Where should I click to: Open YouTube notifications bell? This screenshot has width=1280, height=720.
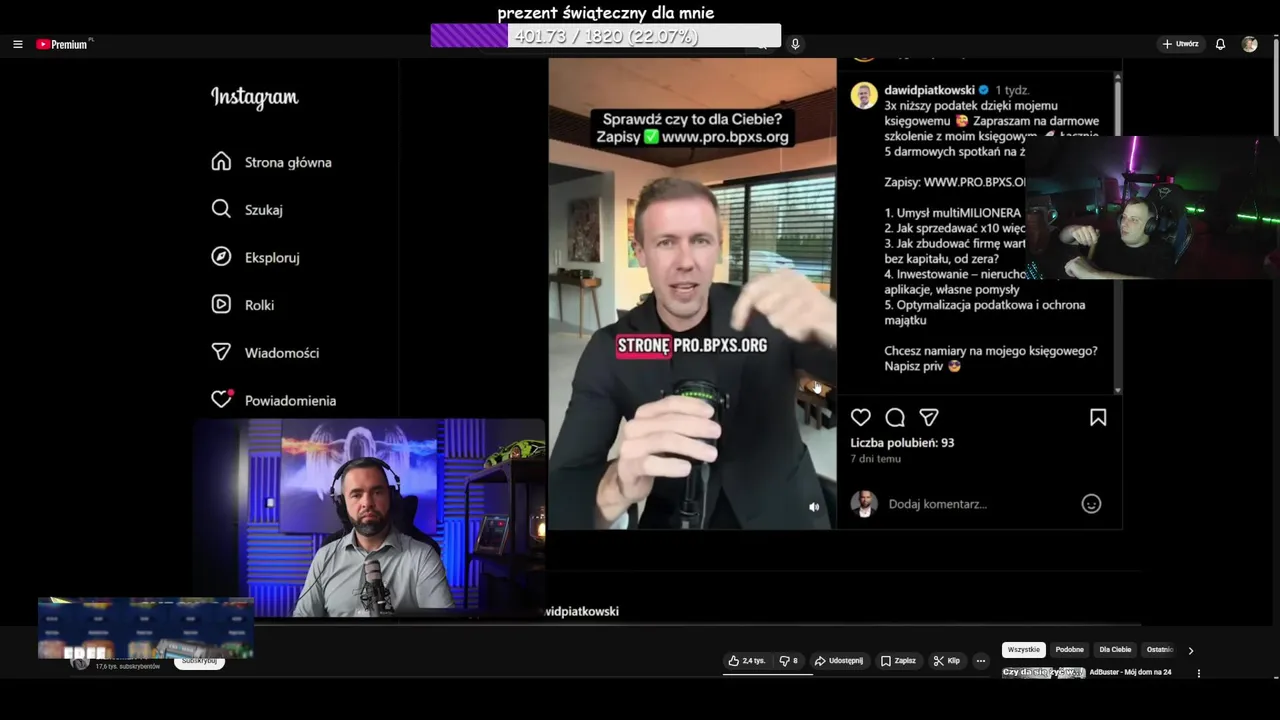click(1220, 44)
